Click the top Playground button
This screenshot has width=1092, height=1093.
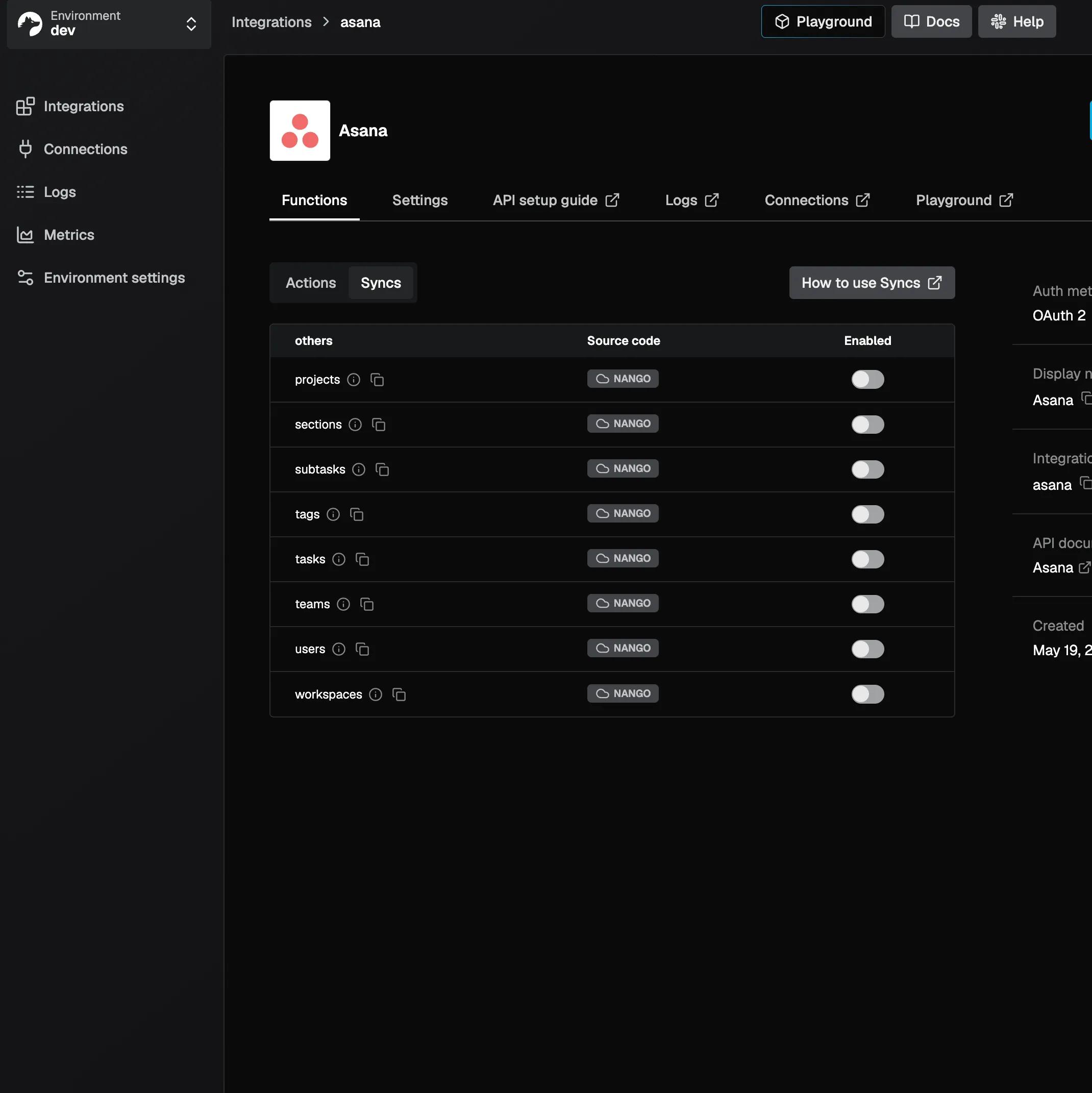823,21
